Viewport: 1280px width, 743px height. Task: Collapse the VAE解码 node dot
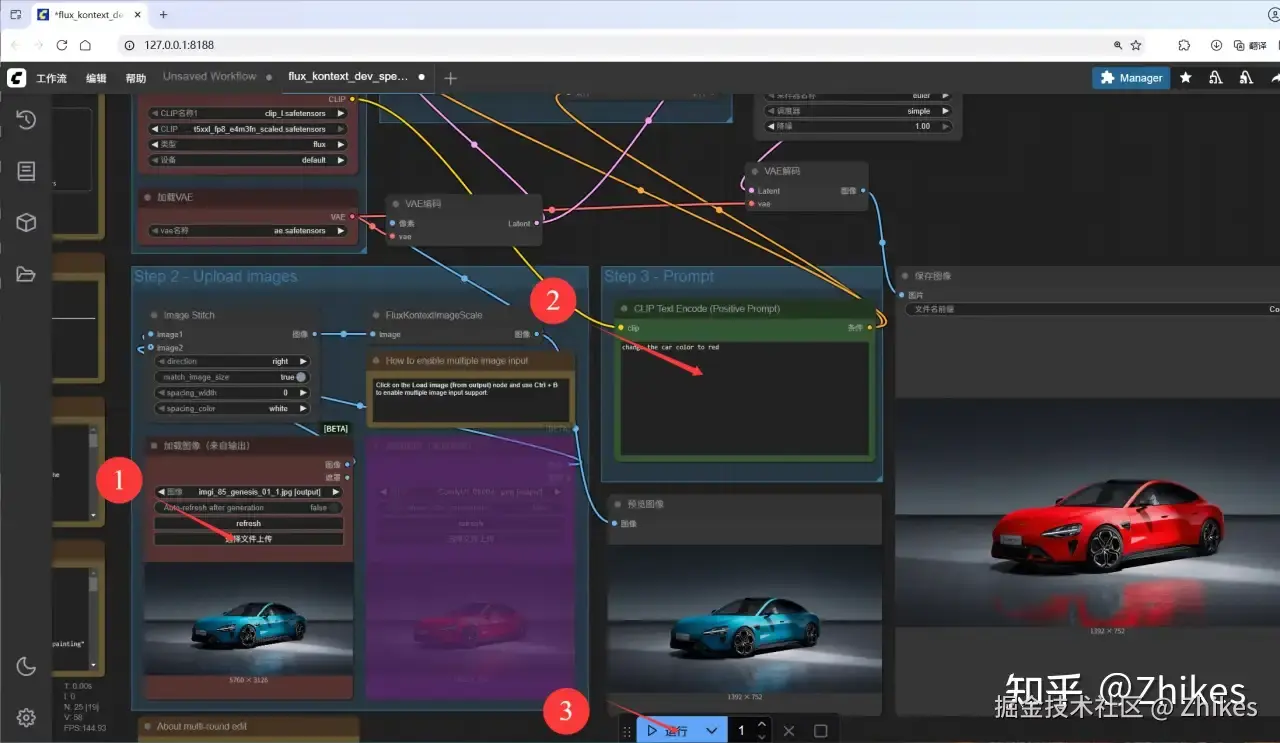pos(754,171)
